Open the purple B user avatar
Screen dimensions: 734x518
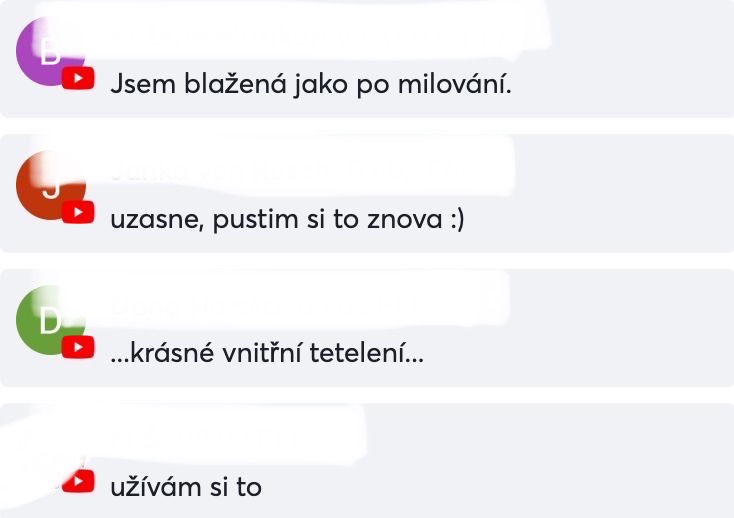pyautogui.click(x=51, y=51)
